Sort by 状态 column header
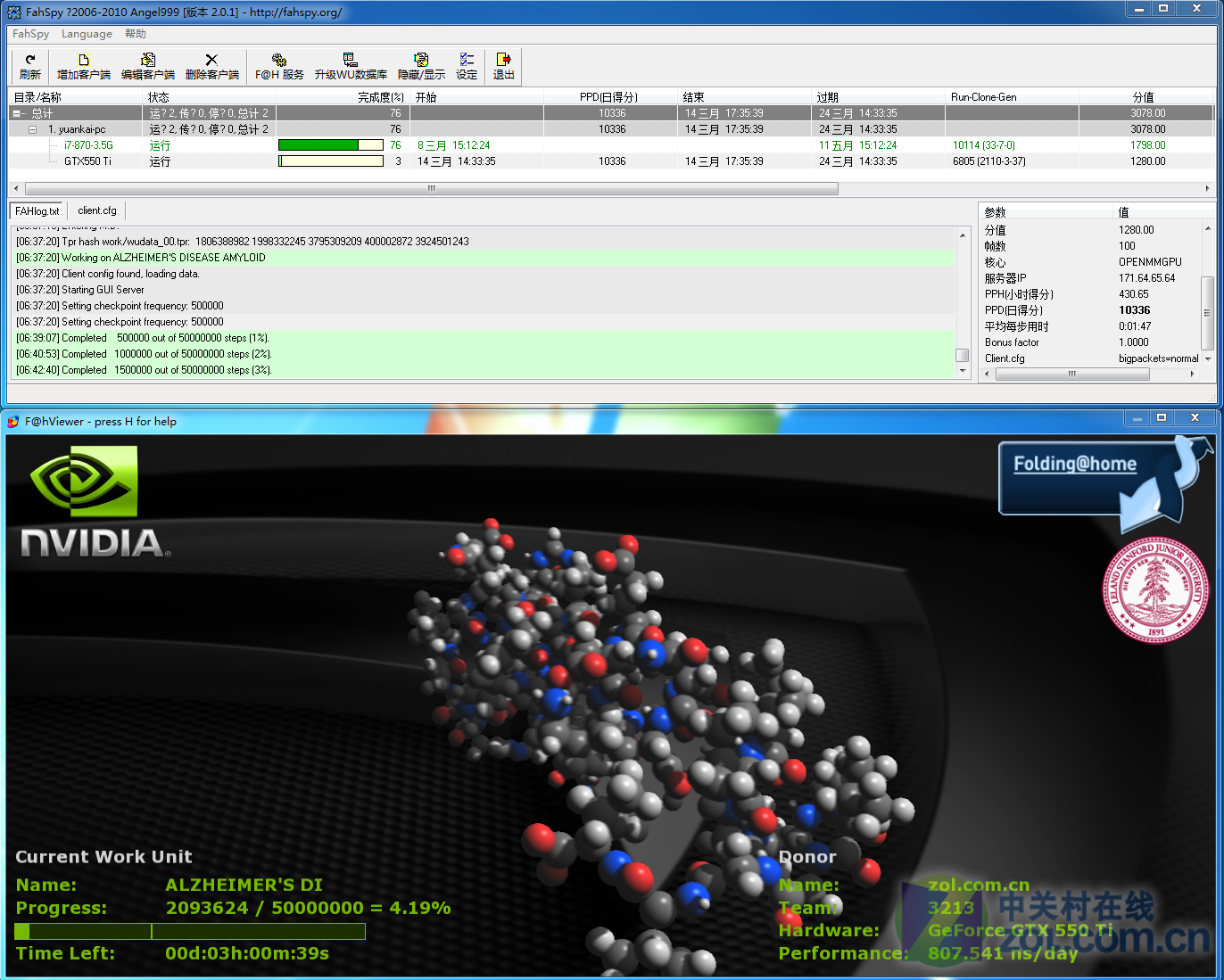This screenshot has width=1224, height=980. point(210,97)
